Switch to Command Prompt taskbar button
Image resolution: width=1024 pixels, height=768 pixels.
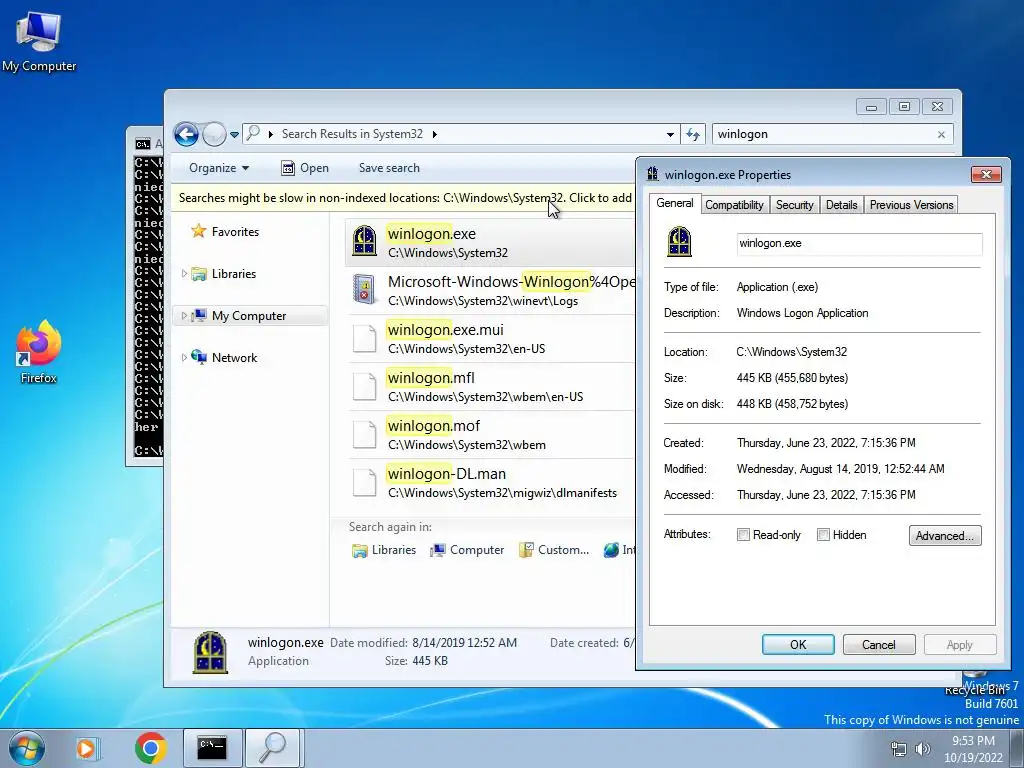click(x=212, y=748)
